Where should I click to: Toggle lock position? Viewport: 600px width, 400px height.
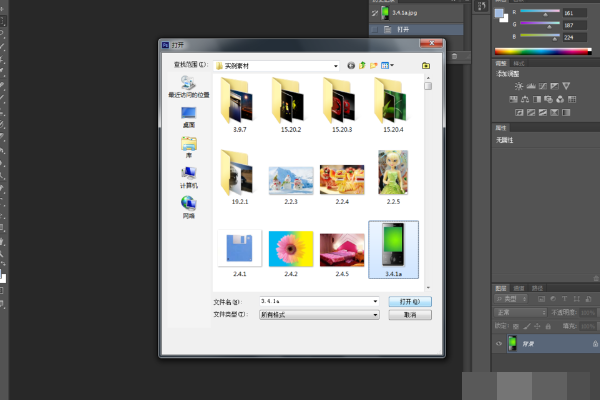tap(537, 327)
